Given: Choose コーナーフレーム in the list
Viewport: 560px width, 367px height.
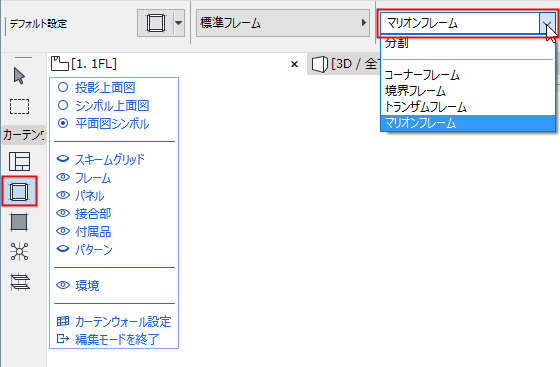Looking at the screenshot, I should pyautogui.click(x=468, y=75).
